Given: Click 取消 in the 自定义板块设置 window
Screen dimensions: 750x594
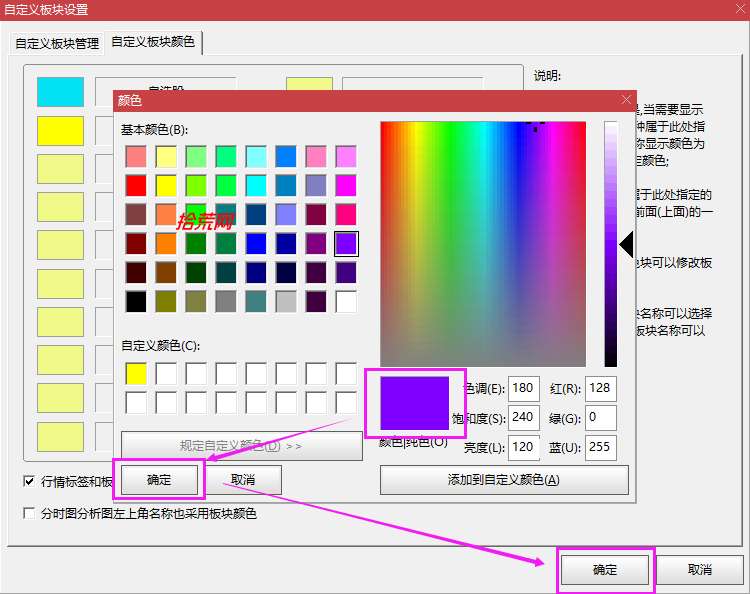Looking at the screenshot, I should (x=700, y=570).
